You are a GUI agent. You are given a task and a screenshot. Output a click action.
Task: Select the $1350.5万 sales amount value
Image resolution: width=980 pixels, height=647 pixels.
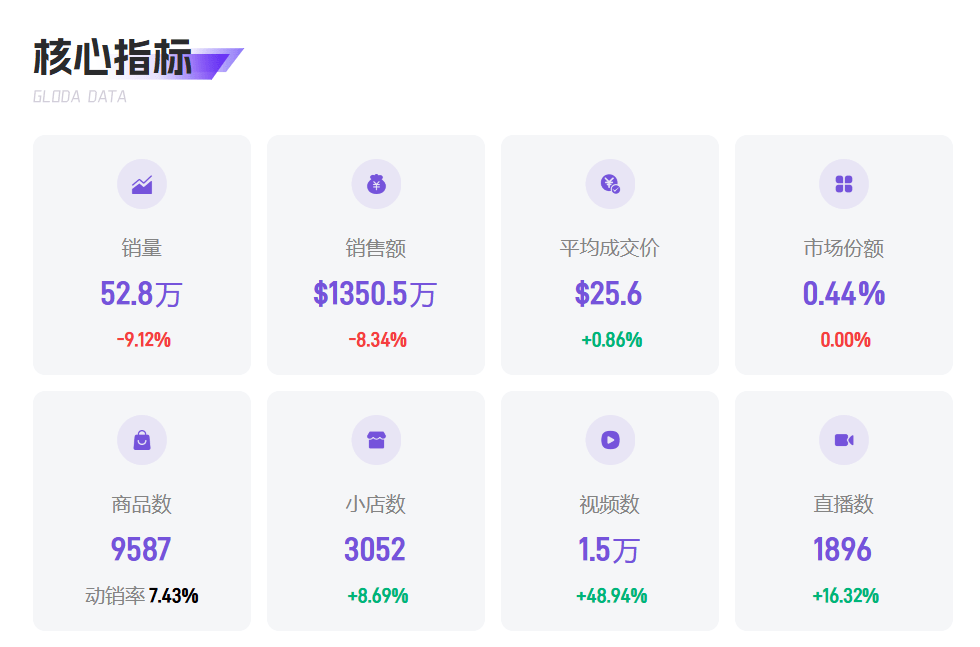[x=376, y=294]
